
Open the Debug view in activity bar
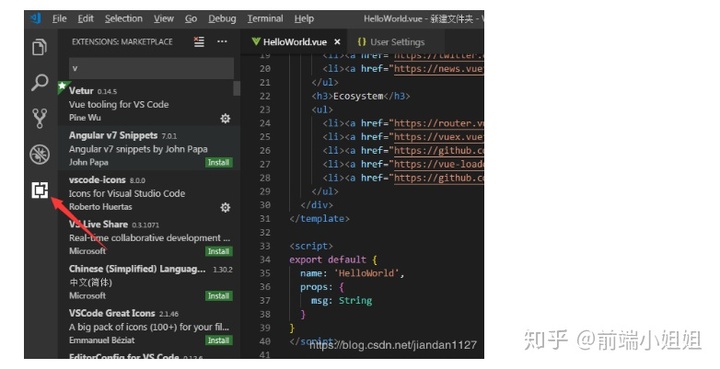pos(39,154)
